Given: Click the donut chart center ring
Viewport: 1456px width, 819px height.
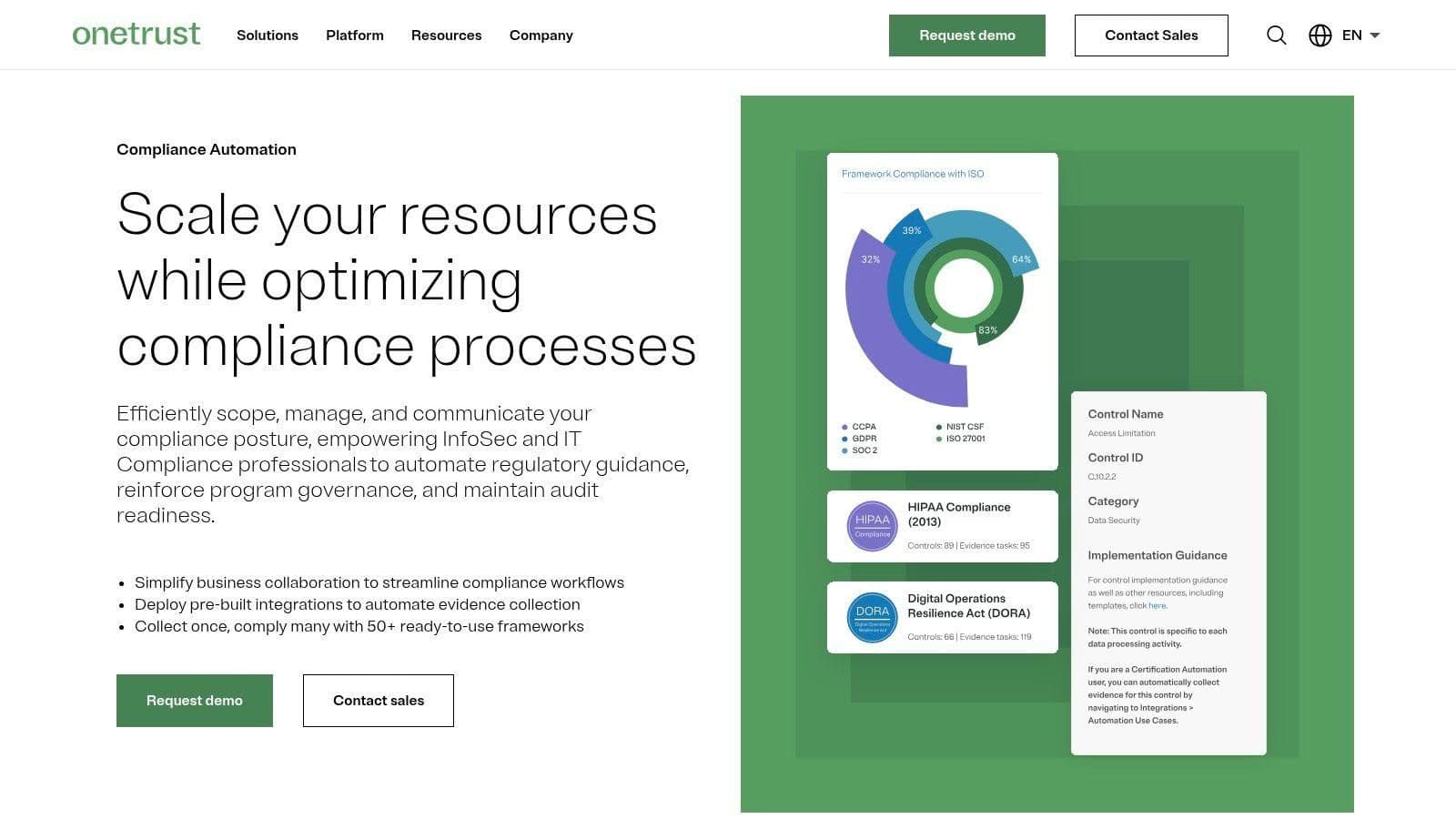Looking at the screenshot, I should tap(963, 288).
